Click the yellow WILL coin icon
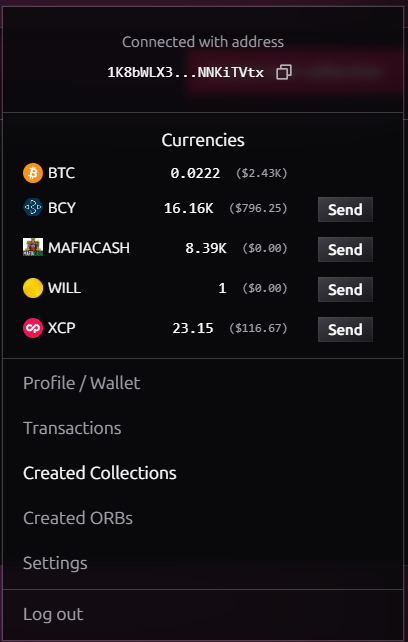 click(x=33, y=288)
